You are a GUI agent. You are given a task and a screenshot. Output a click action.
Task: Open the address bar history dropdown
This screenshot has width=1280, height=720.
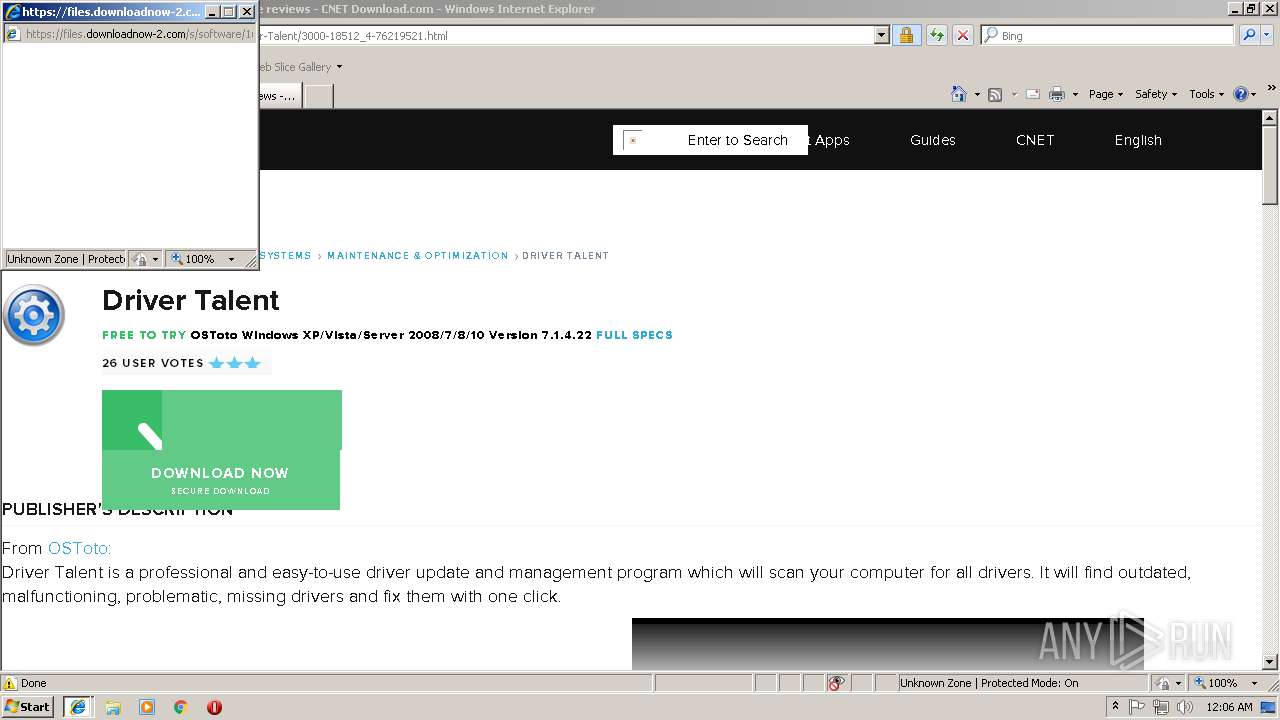coord(881,35)
